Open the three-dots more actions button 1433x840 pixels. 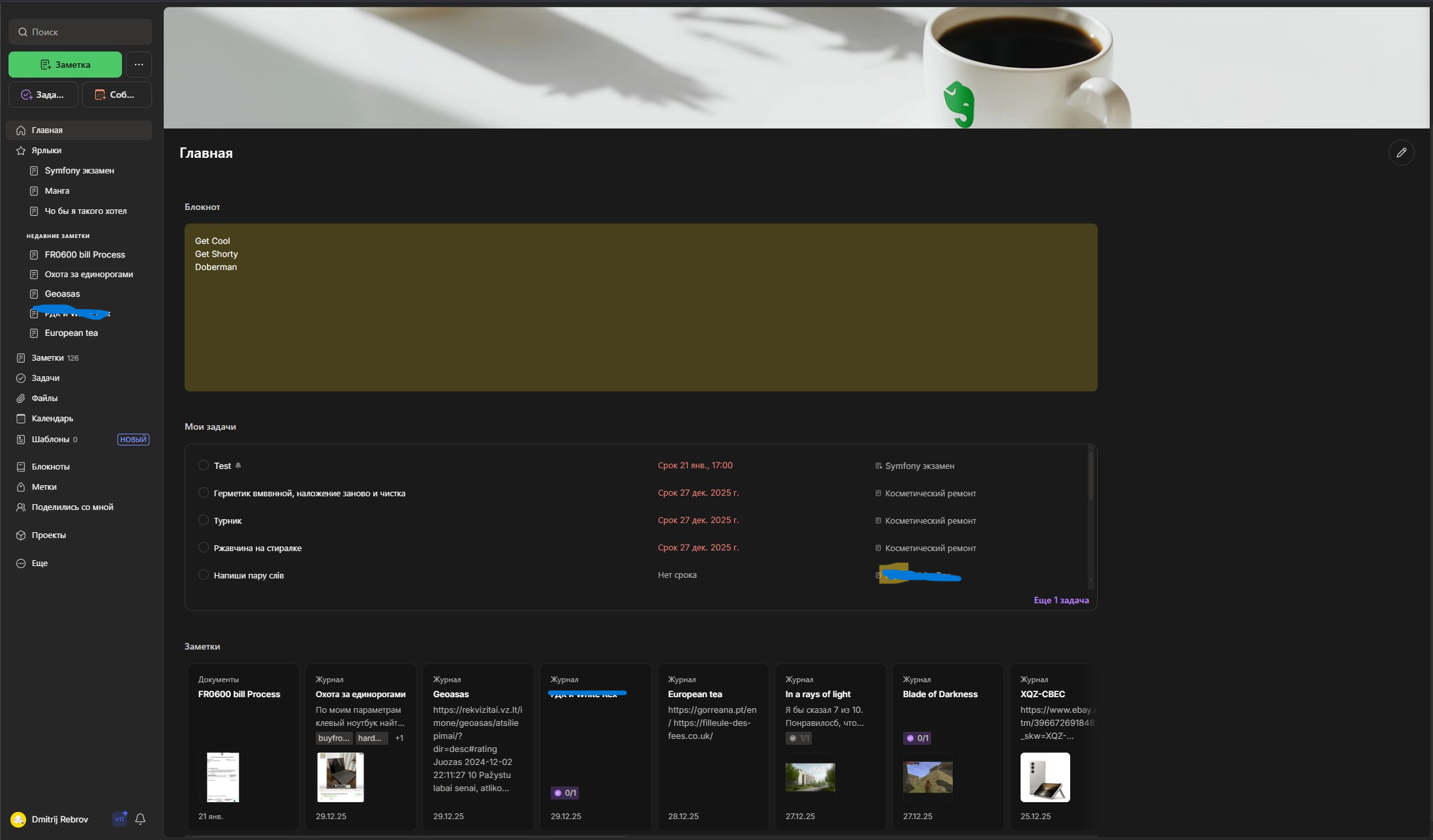coord(139,65)
